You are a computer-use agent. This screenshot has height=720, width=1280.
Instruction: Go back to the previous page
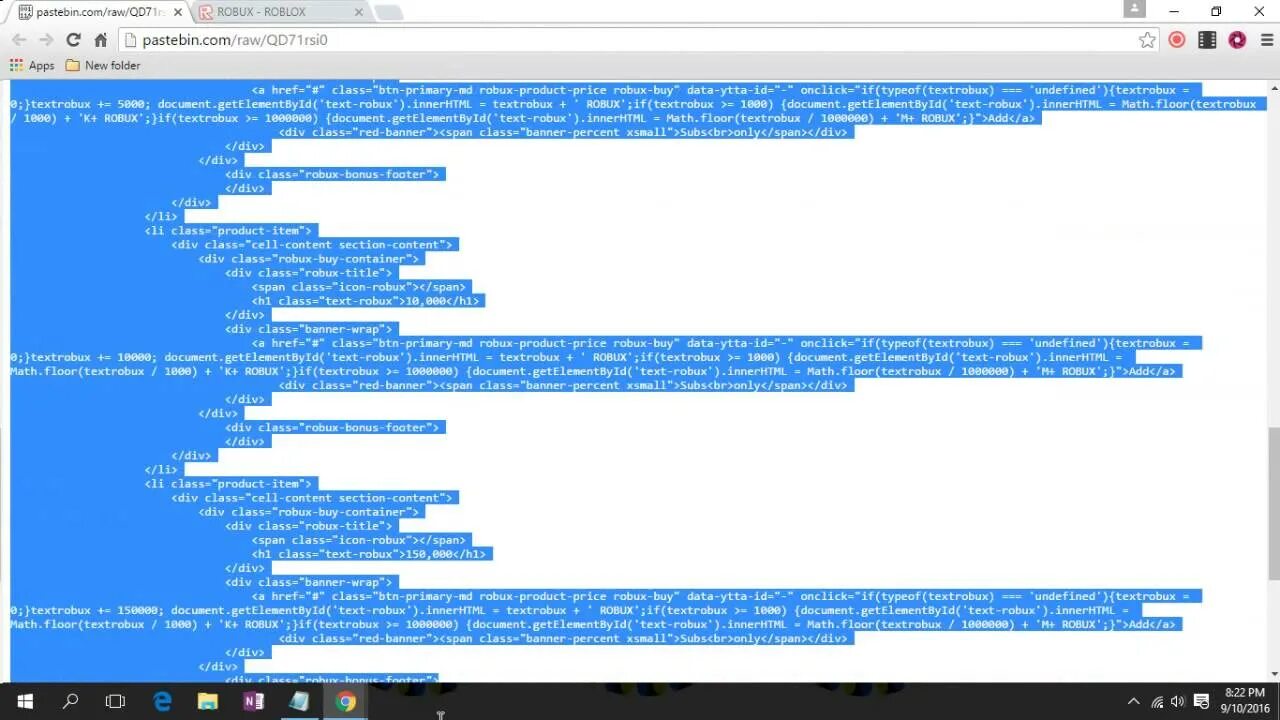(19, 40)
